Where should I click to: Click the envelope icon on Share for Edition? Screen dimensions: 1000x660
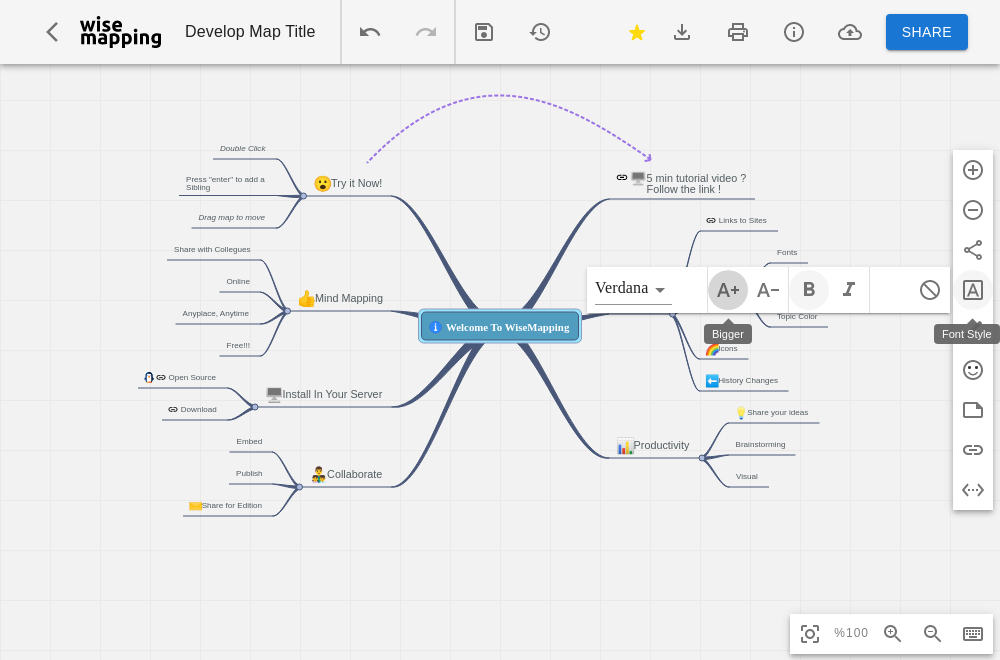[195, 506]
